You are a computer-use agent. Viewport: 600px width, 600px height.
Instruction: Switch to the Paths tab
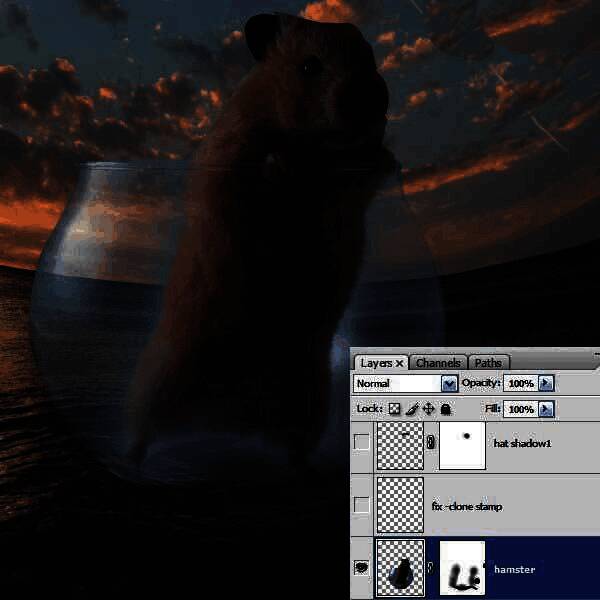[x=488, y=363]
